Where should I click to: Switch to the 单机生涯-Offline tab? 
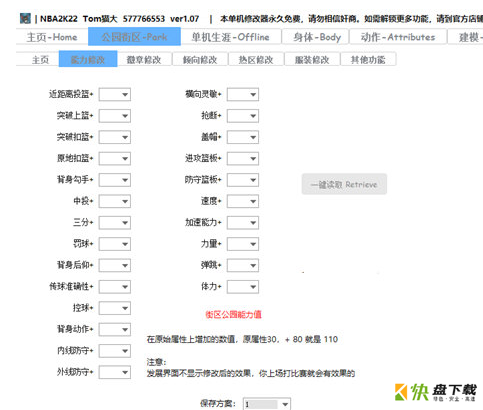point(231,37)
